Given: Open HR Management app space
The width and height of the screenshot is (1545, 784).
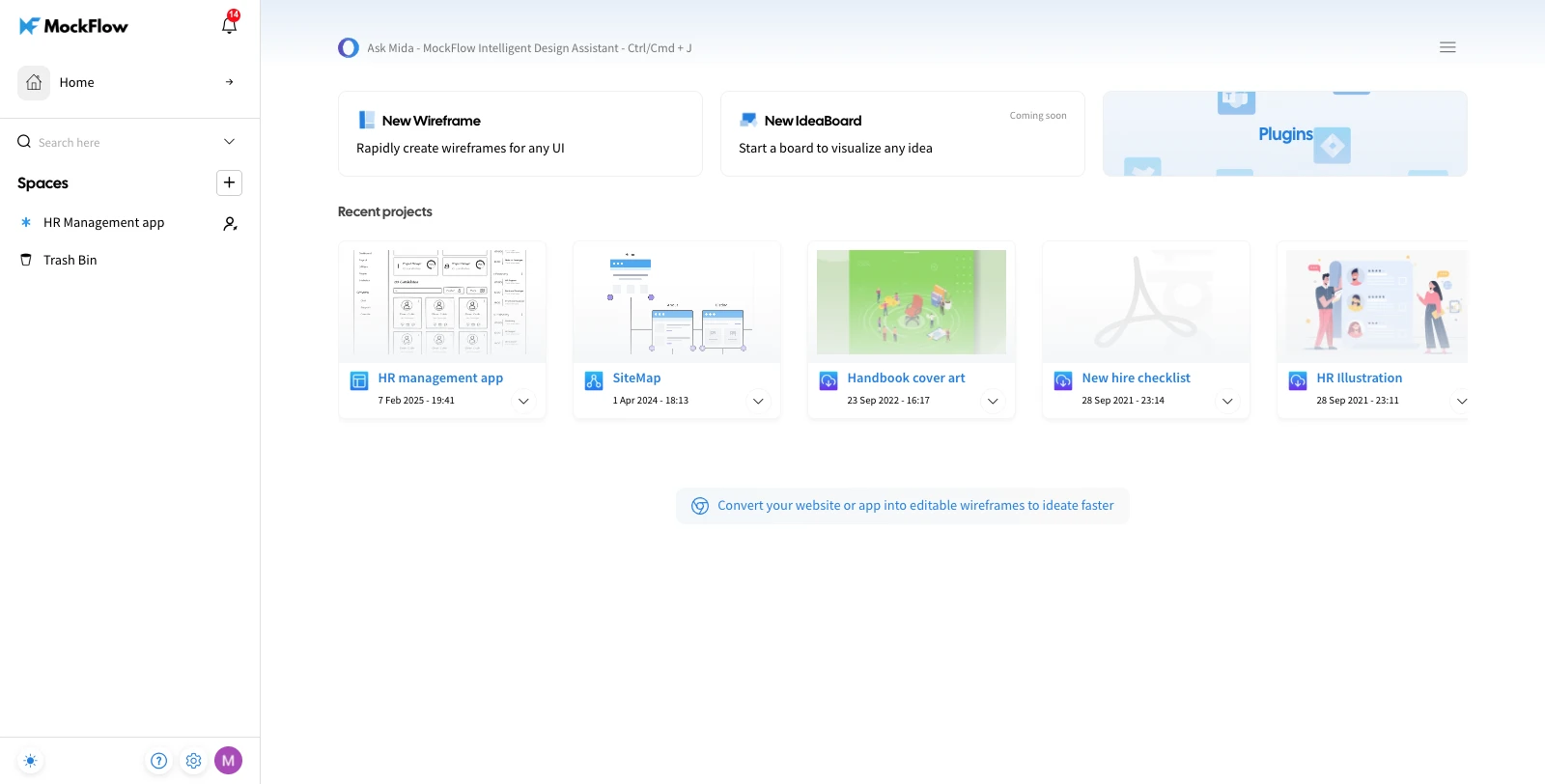Looking at the screenshot, I should [103, 222].
